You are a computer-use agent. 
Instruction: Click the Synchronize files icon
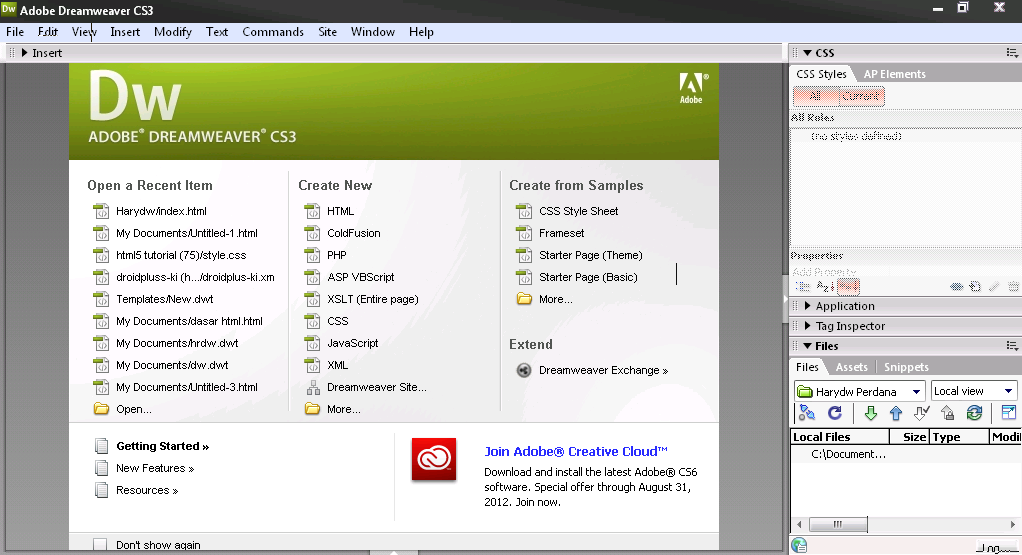pos(974,413)
